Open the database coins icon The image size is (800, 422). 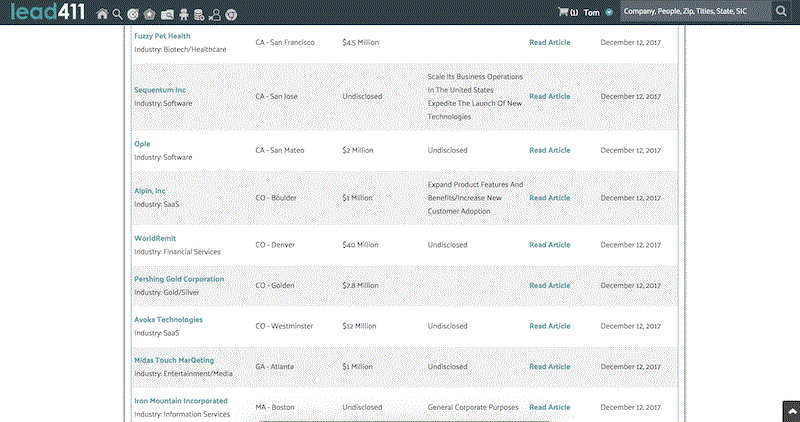(x=198, y=14)
